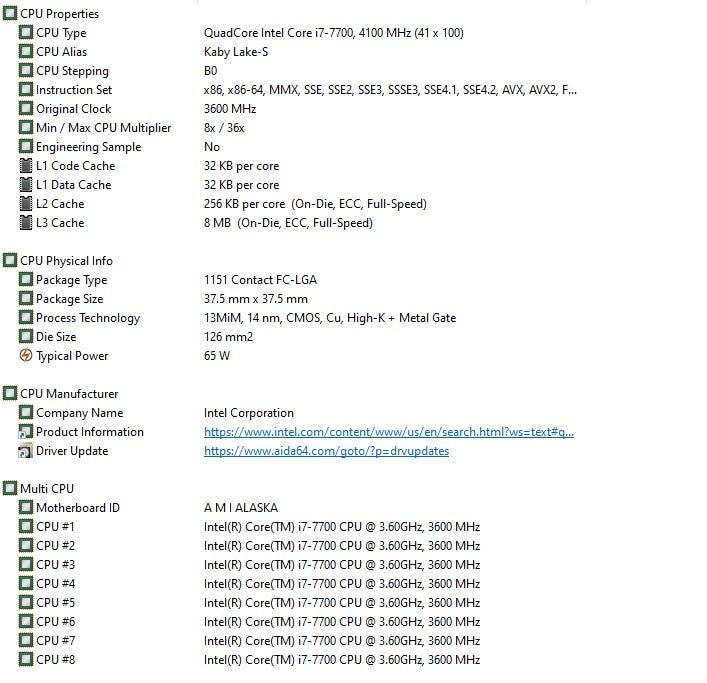This screenshot has height=683, width=707.
Task: Click the icon next to CPU Alias
Action: 26,51
